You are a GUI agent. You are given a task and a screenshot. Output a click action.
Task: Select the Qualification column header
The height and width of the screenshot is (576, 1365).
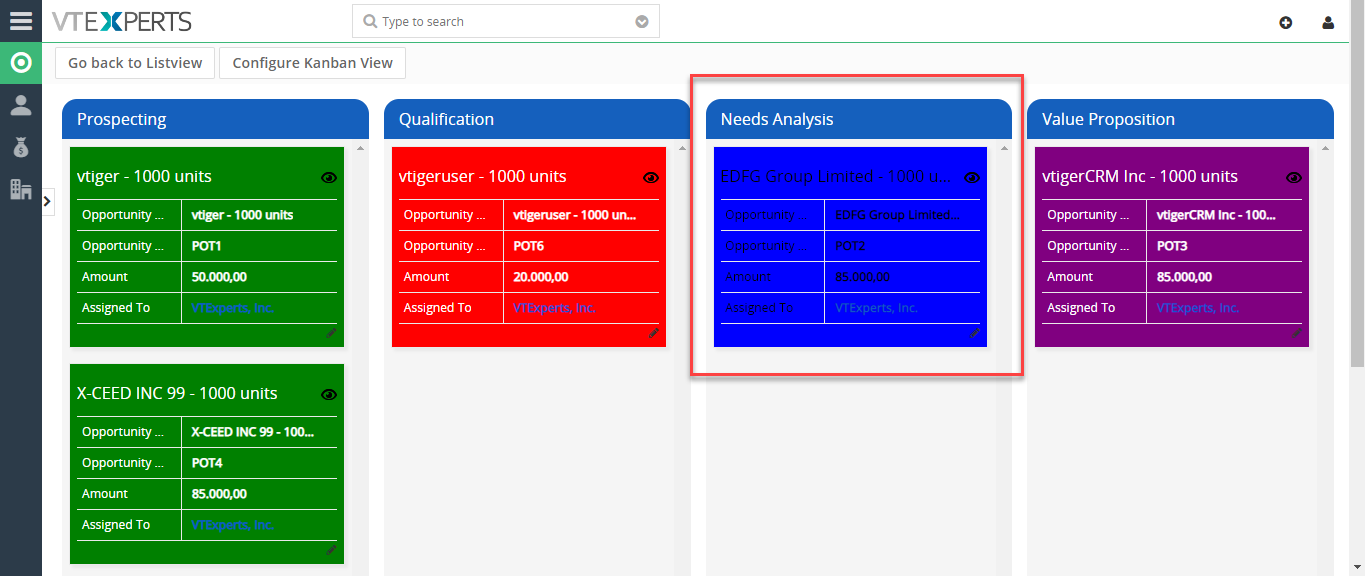(x=537, y=119)
